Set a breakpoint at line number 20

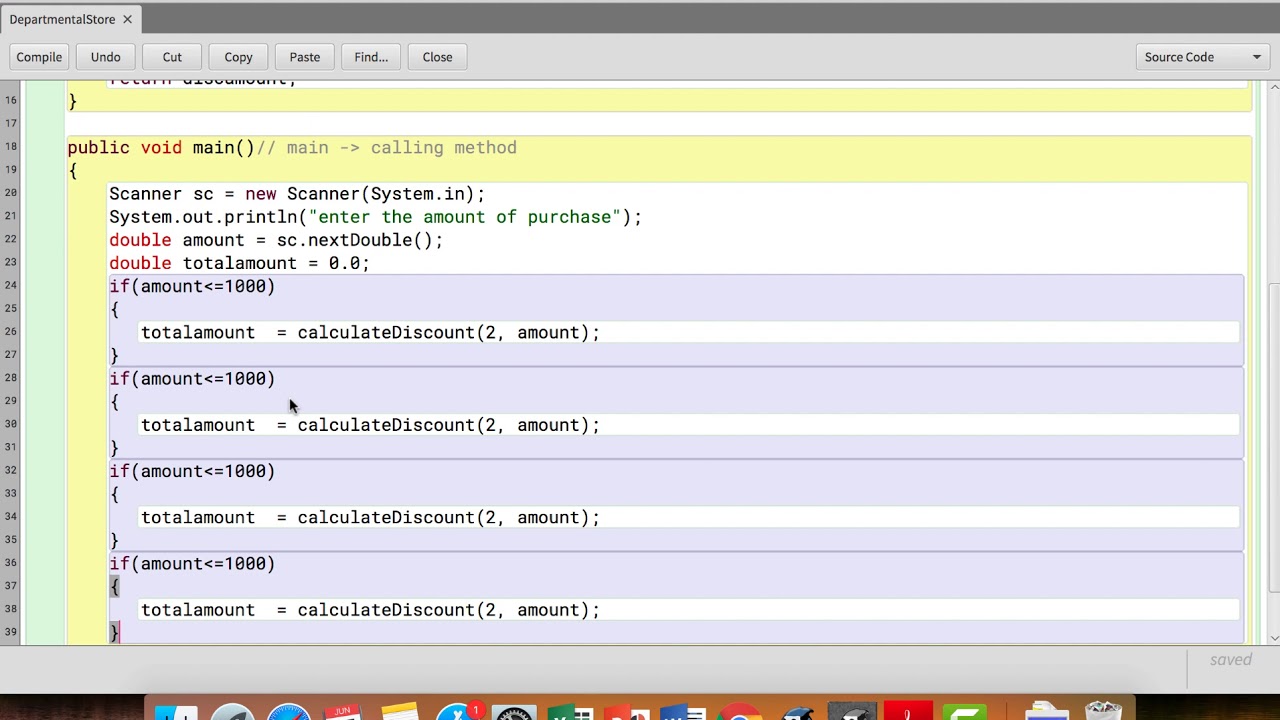pyautogui.click(x=10, y=193)
